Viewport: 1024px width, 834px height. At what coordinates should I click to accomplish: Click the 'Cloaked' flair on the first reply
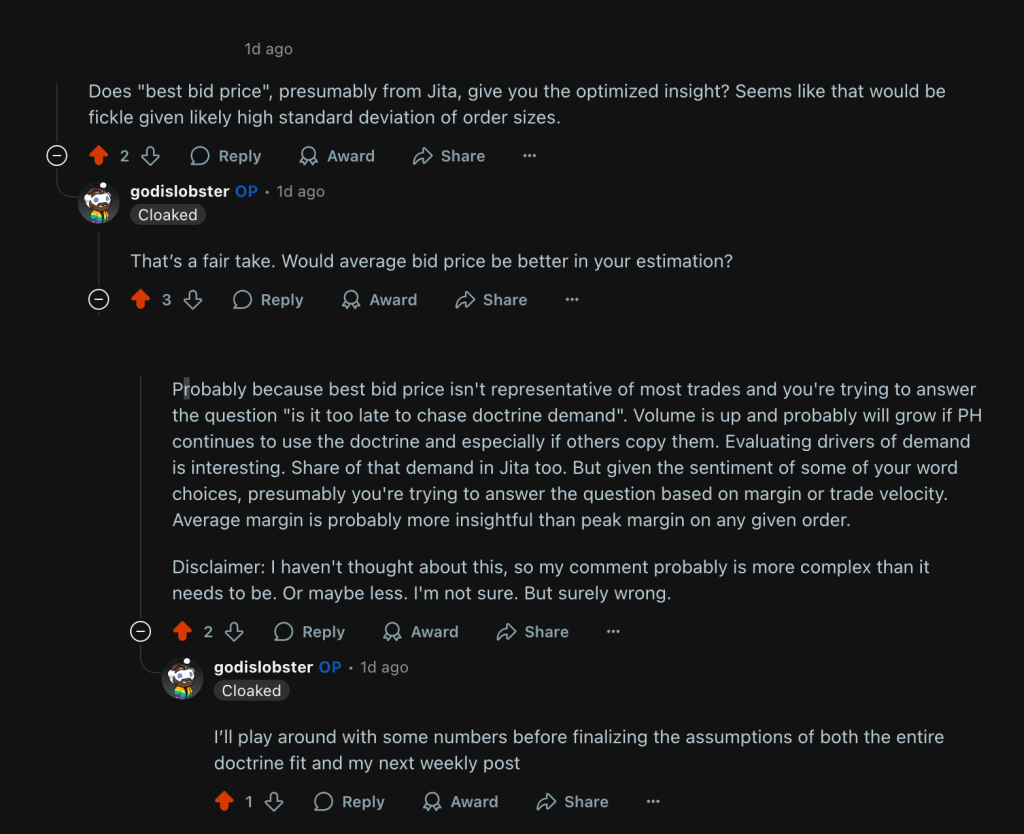pyautogui.click(x=168, y=215)
